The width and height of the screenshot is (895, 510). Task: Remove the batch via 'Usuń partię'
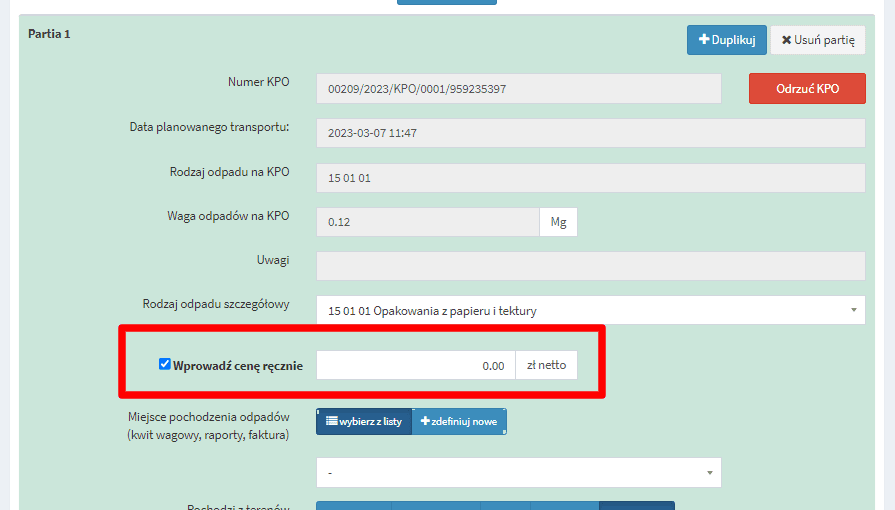[x=818, y=40]
